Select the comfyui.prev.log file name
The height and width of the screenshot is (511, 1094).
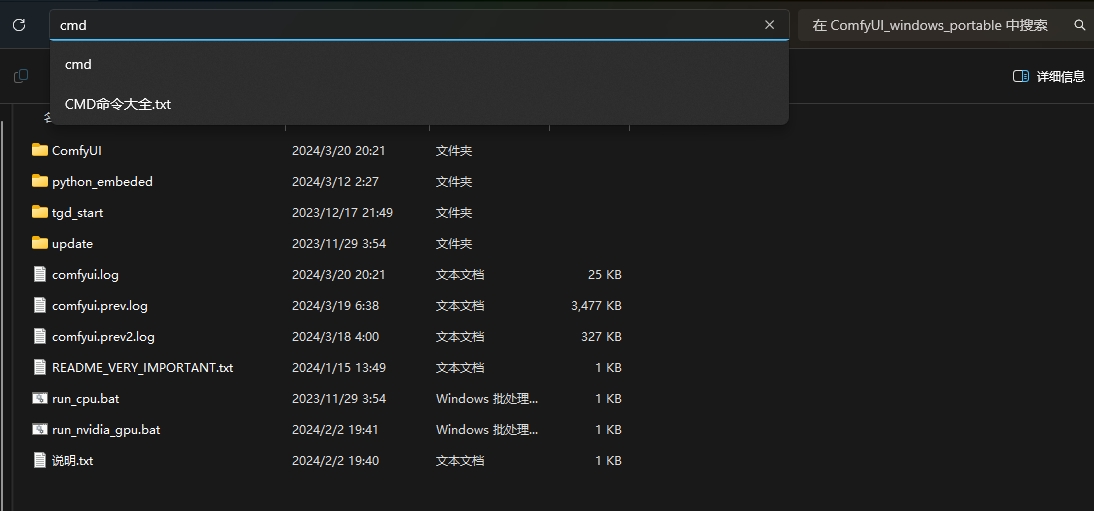pos(100,306)
